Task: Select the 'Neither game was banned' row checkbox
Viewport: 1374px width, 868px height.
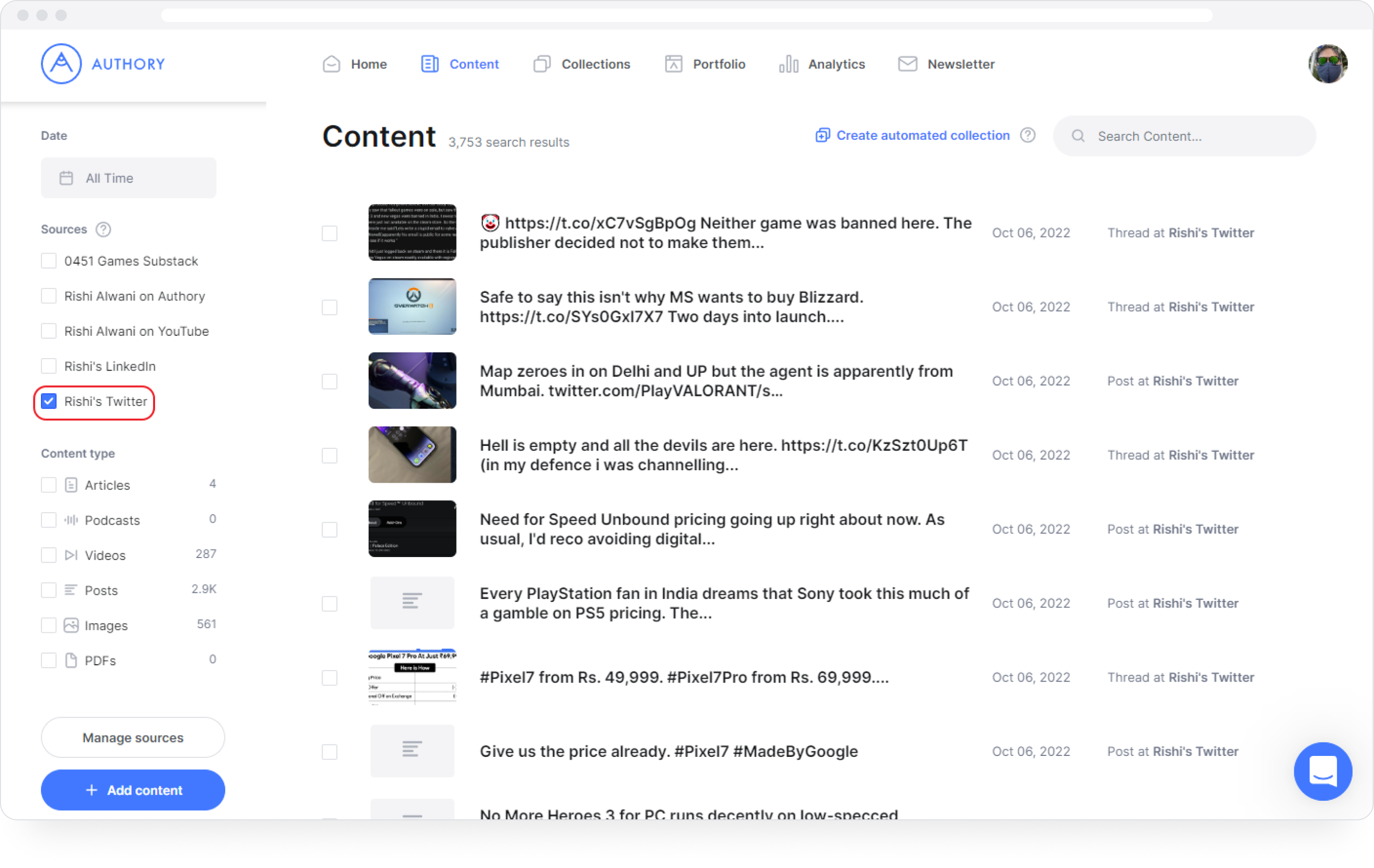Action: (329, 233)
